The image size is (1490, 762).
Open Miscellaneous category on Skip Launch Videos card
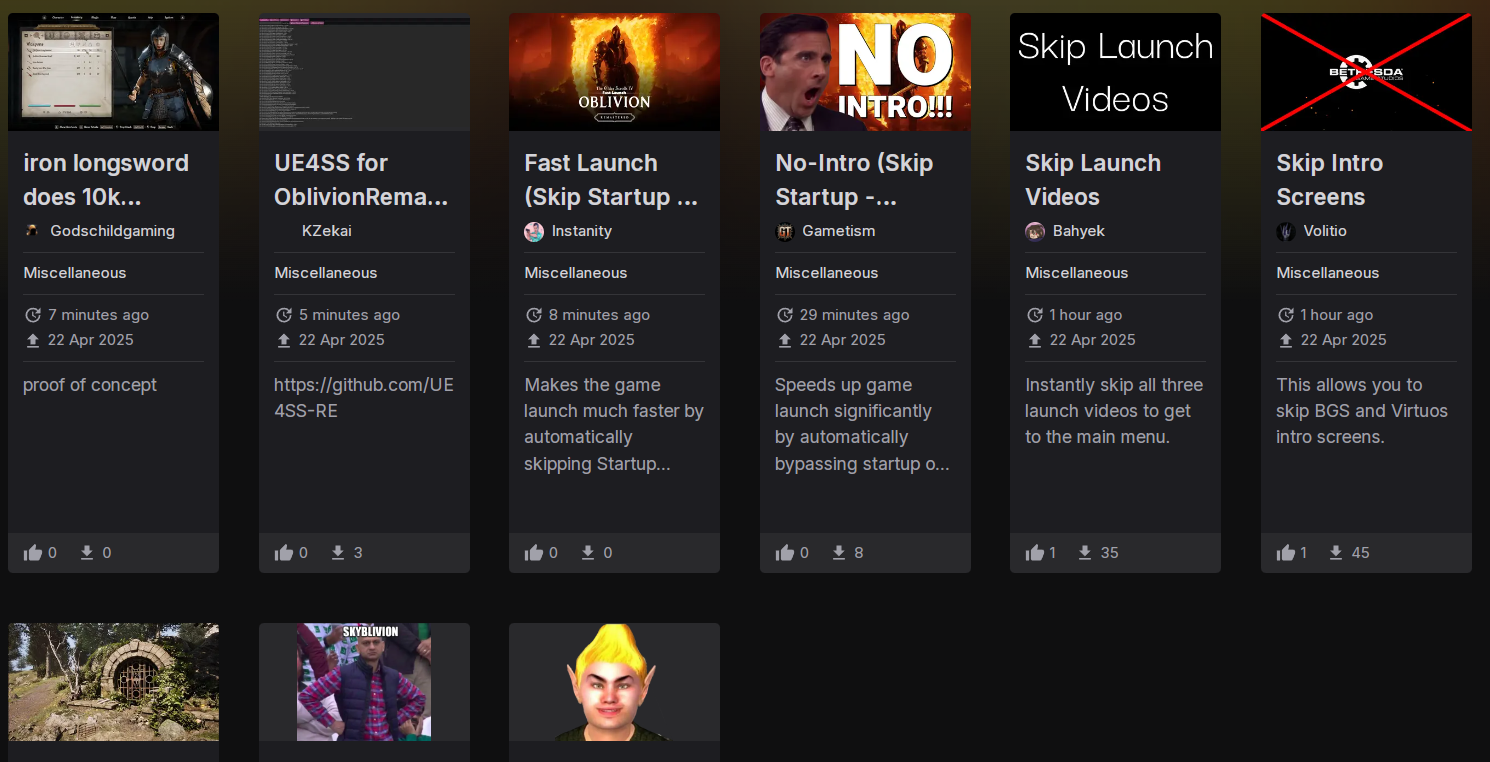point(1077,273)
